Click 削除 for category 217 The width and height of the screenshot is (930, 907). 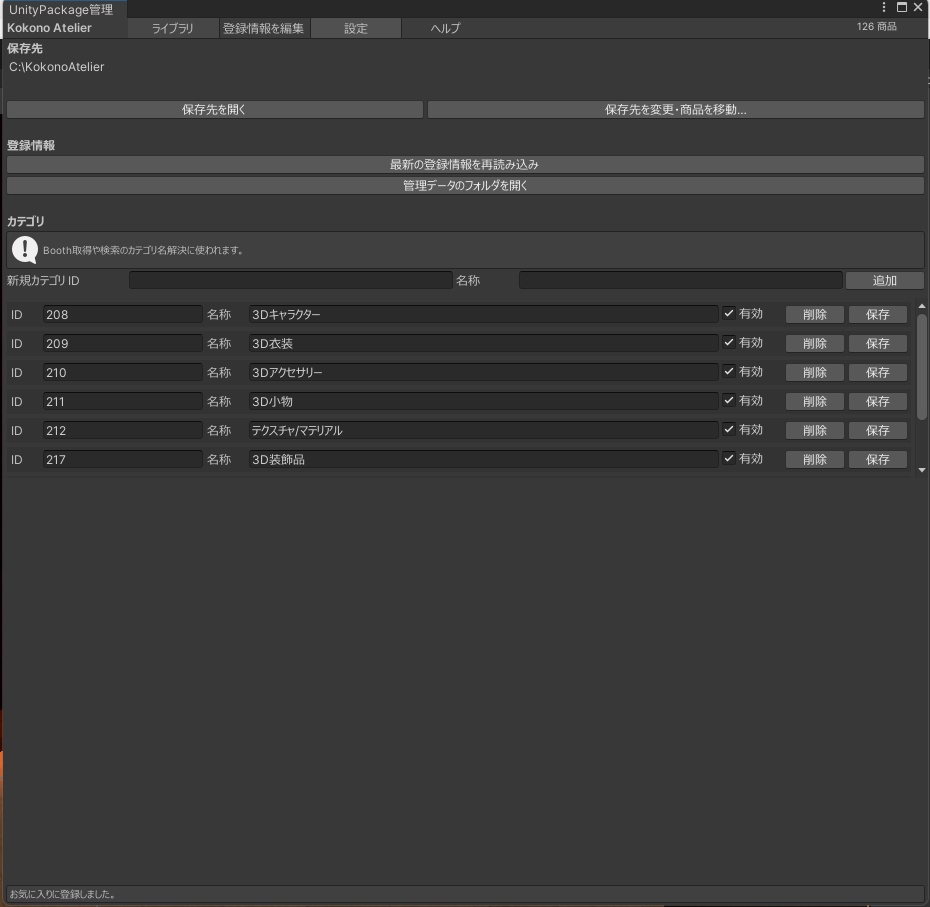click(814, 460)
